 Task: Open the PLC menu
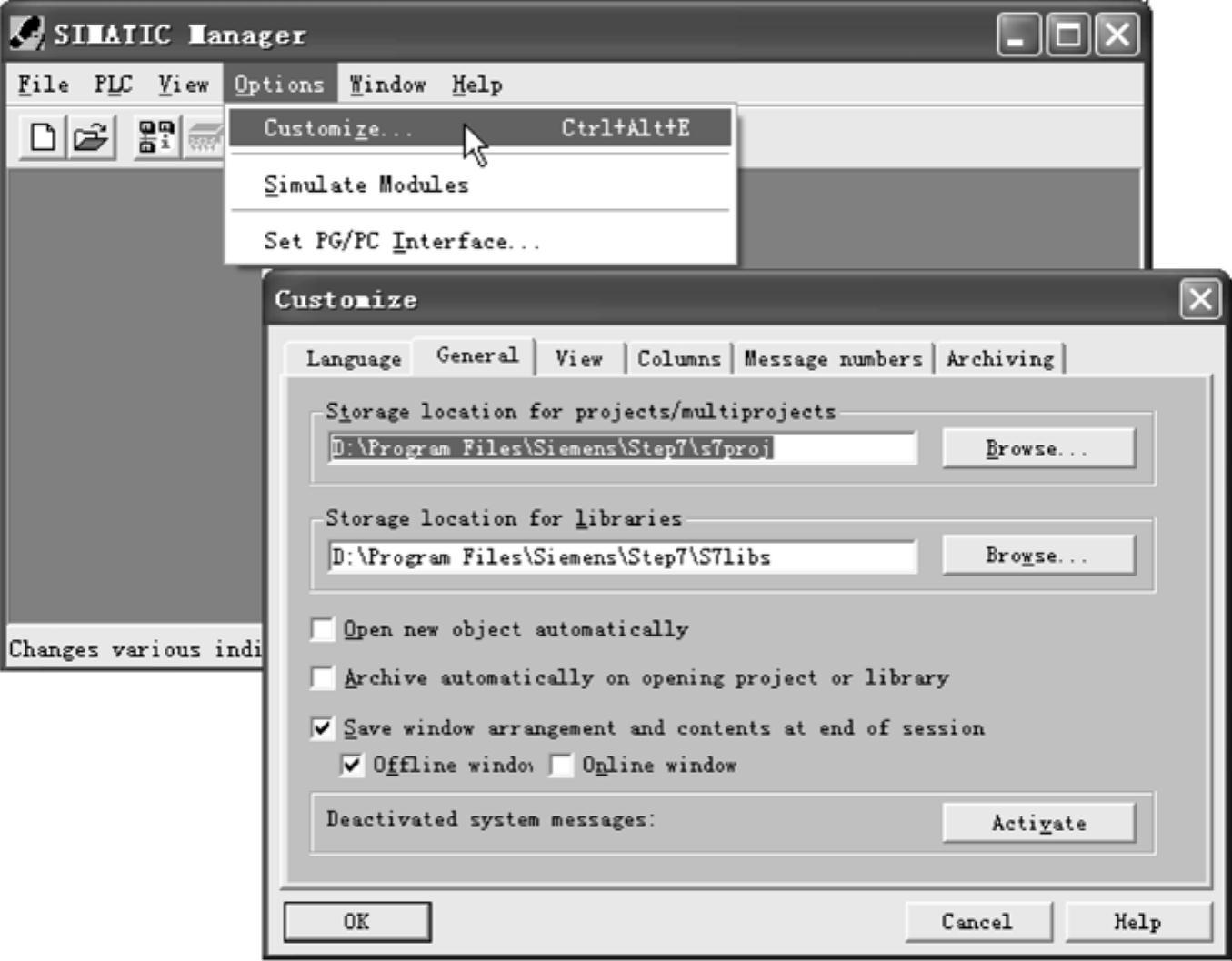(113, 85)
